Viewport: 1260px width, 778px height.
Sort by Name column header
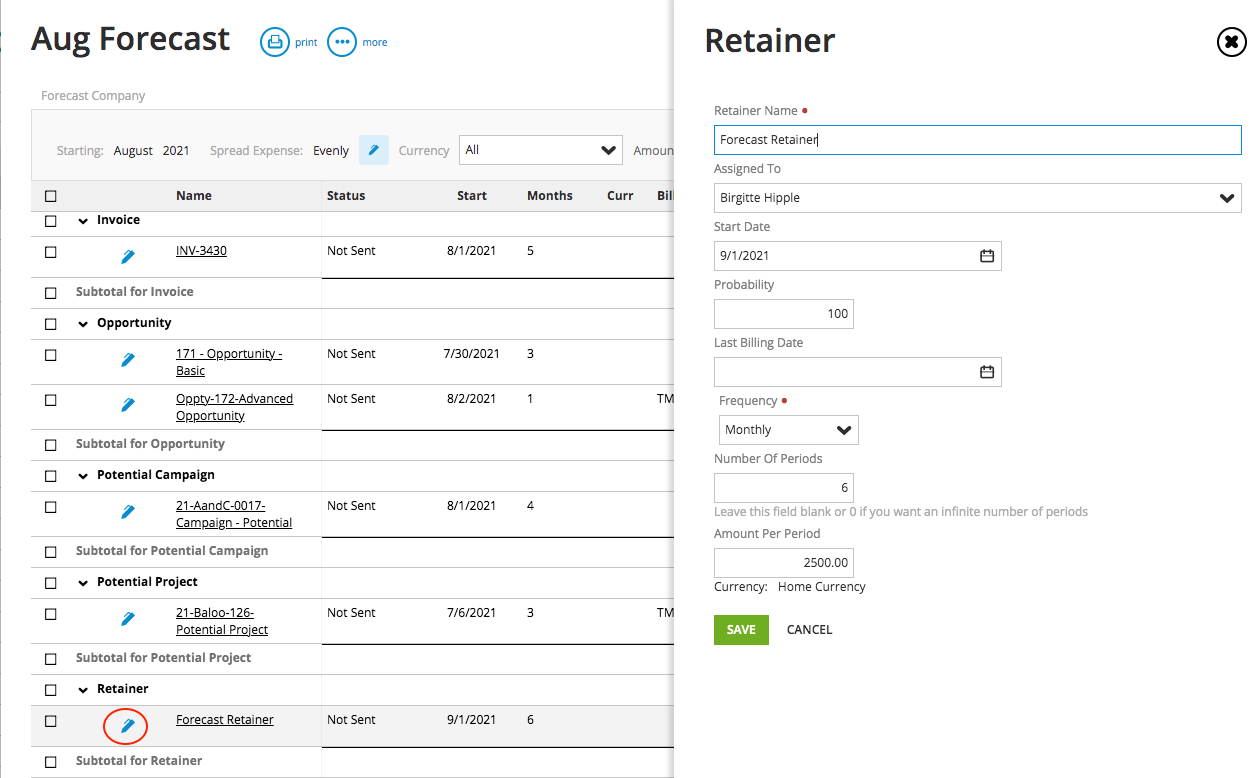(x=194, y=196)
